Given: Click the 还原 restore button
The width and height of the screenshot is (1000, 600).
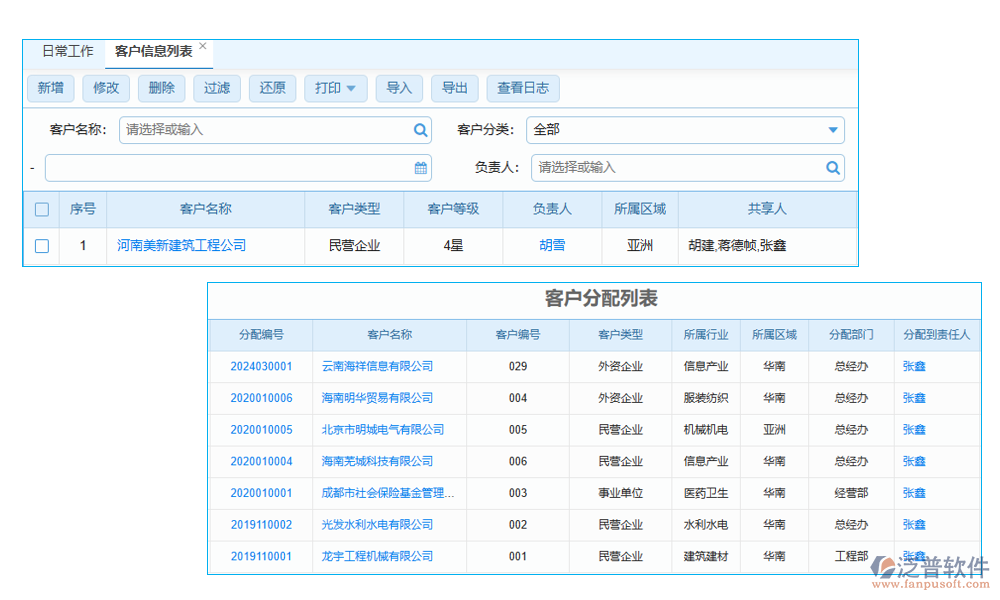Looking at the screenshot, I should point(272,88).
